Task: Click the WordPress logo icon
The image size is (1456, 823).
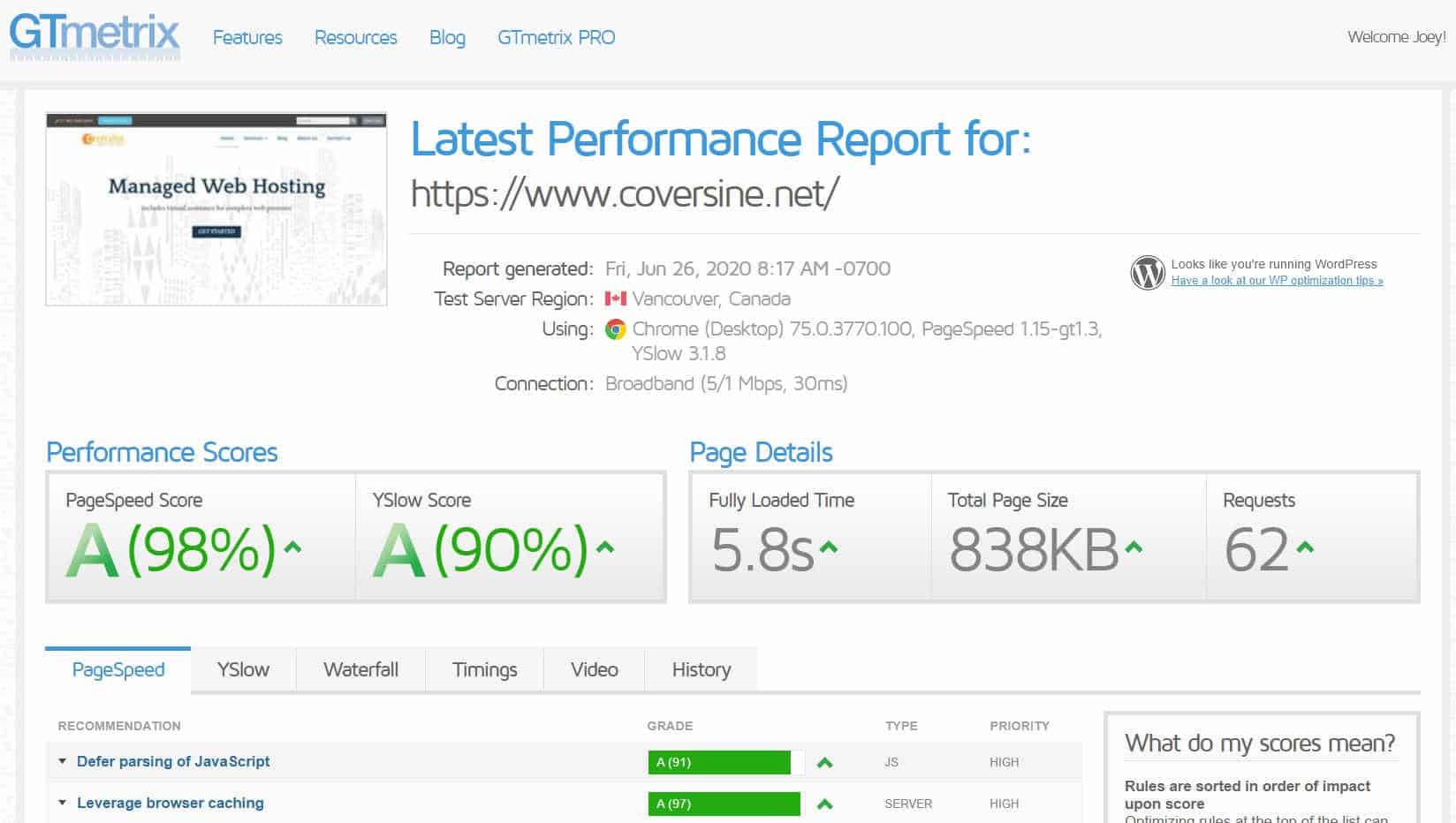Action: (x=1148, y=272)
